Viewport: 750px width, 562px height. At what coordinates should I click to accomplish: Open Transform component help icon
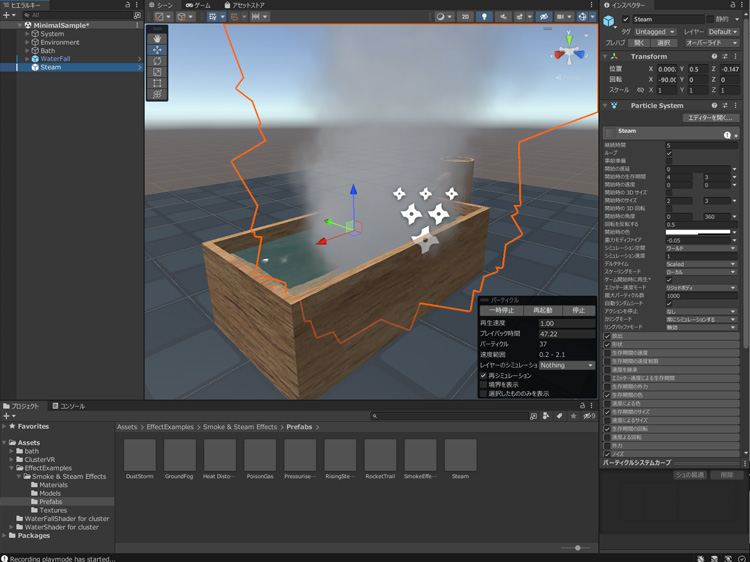(715, 57)
